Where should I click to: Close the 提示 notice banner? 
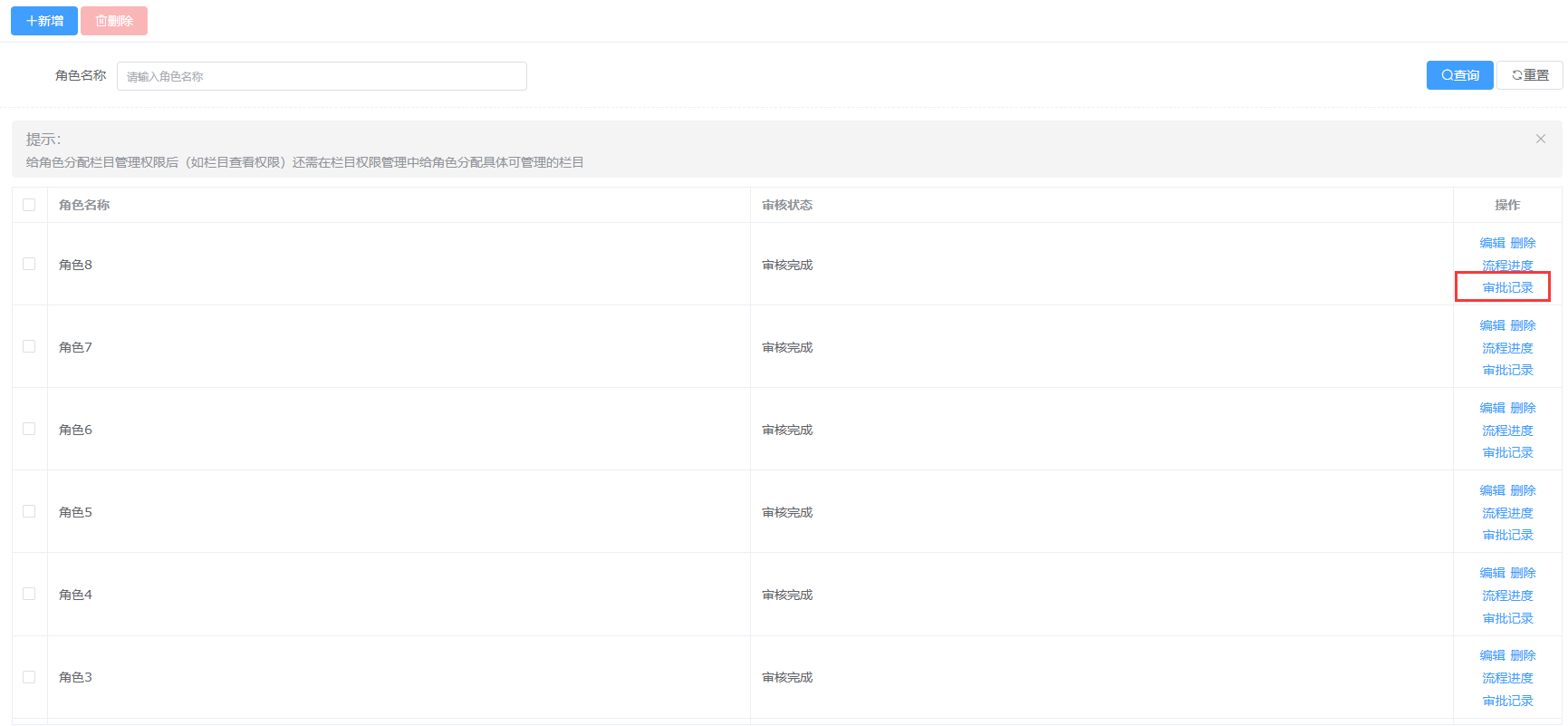1540,139
